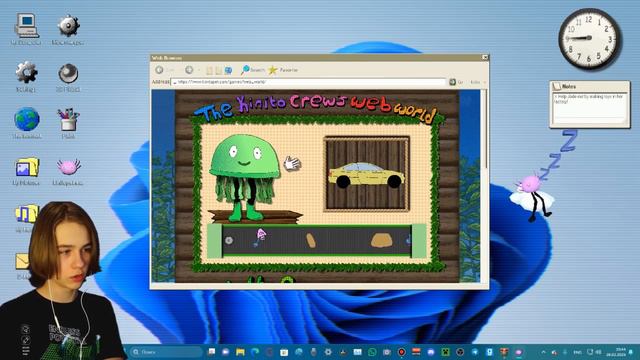Viewport: 640px width, 360px height.
Task: Click the second page icon in browser toolbar
Action: click(218, 71)
